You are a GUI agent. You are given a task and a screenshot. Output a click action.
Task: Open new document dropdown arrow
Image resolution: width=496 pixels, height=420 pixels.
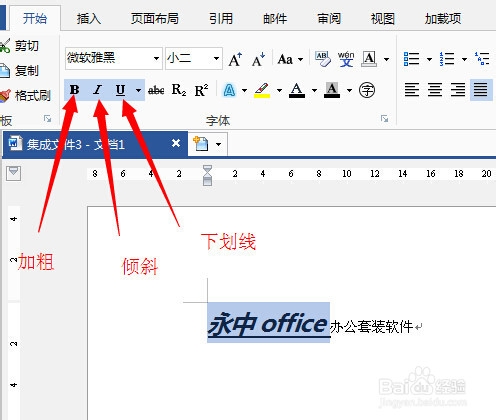pos(218,144)
